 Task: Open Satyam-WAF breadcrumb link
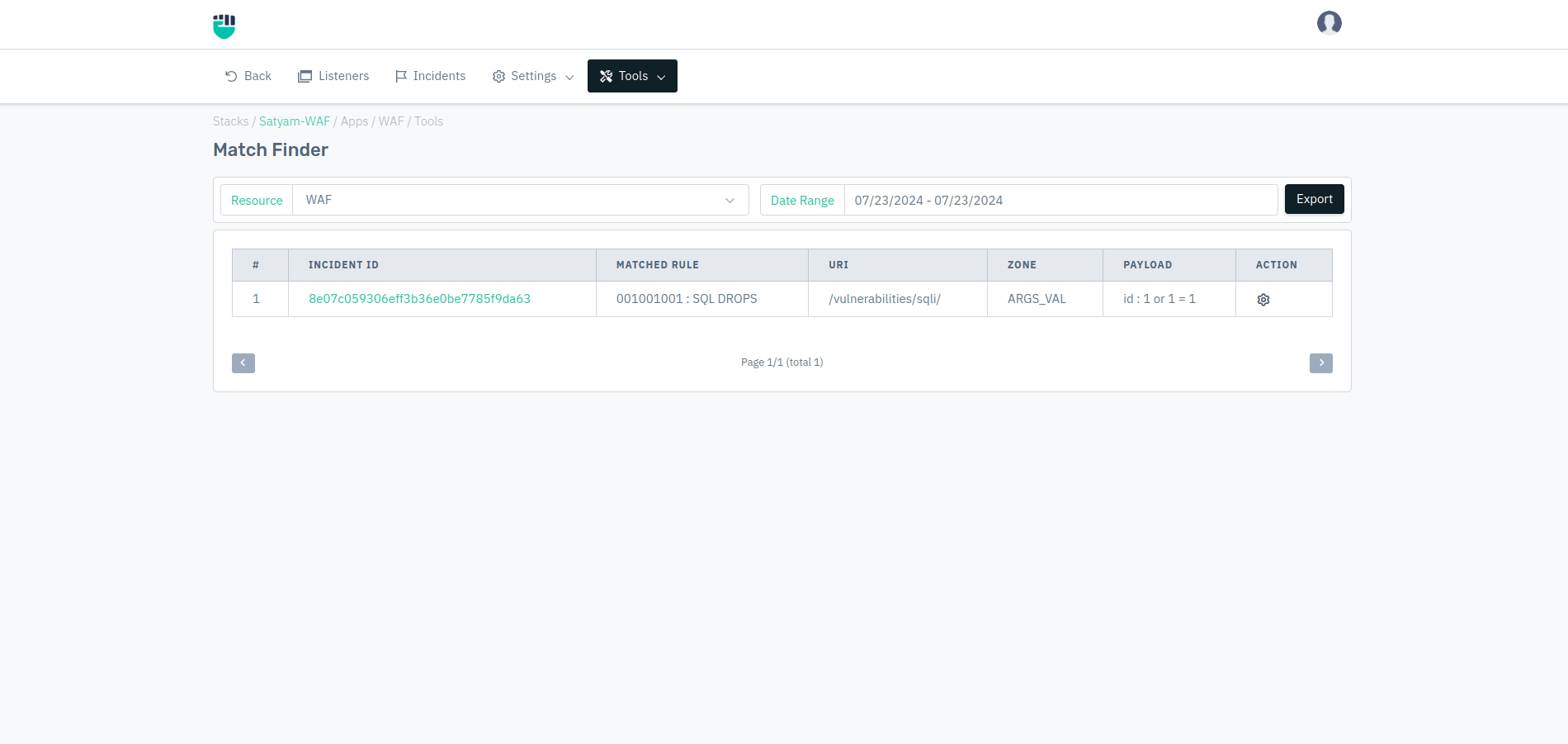tap(295, 121)
